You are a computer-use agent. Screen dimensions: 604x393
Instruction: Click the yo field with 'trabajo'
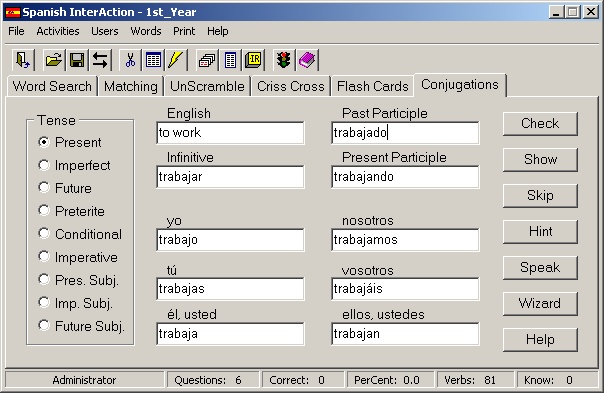[x=230, y=240]
